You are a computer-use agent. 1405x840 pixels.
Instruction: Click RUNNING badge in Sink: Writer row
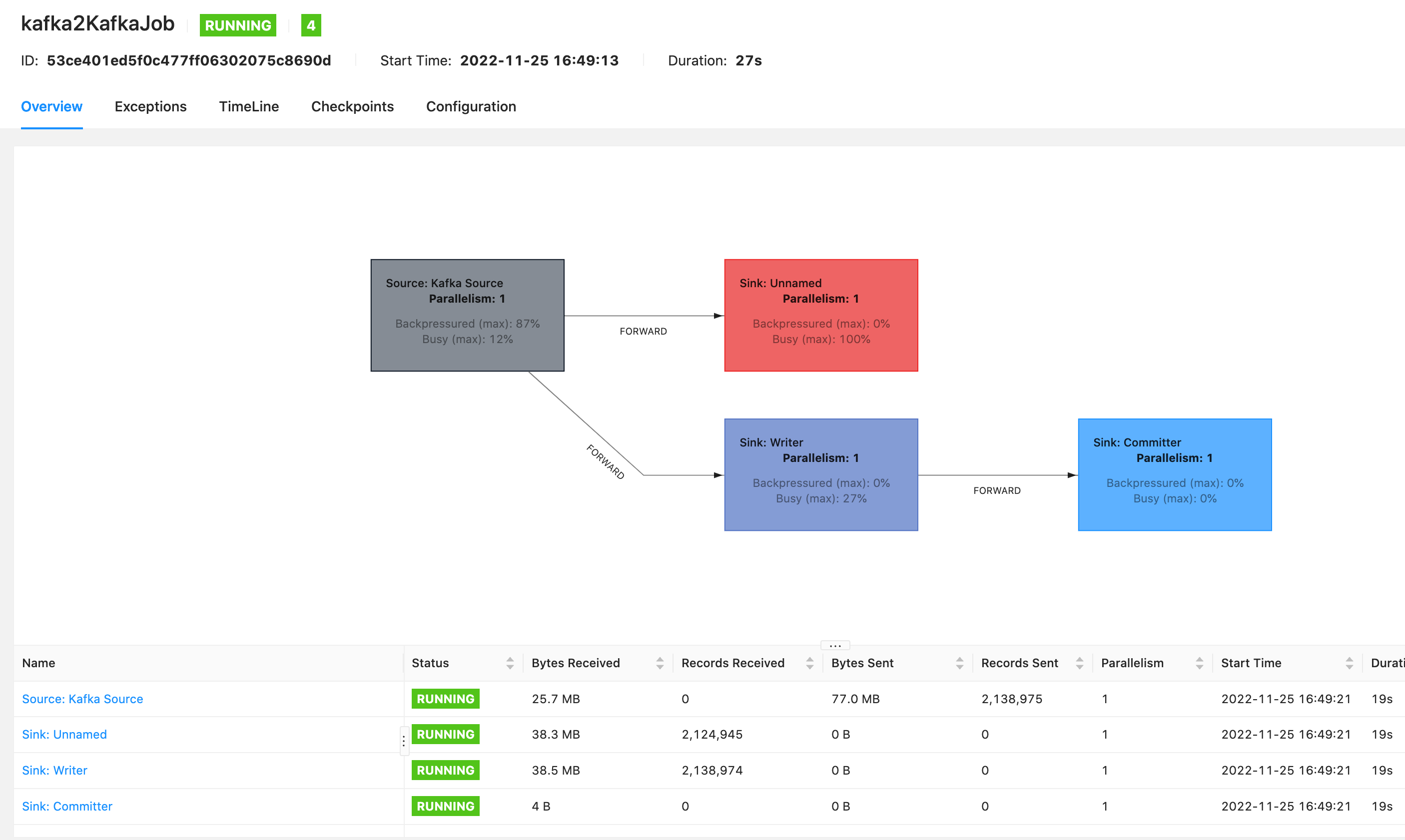point(446,770)
